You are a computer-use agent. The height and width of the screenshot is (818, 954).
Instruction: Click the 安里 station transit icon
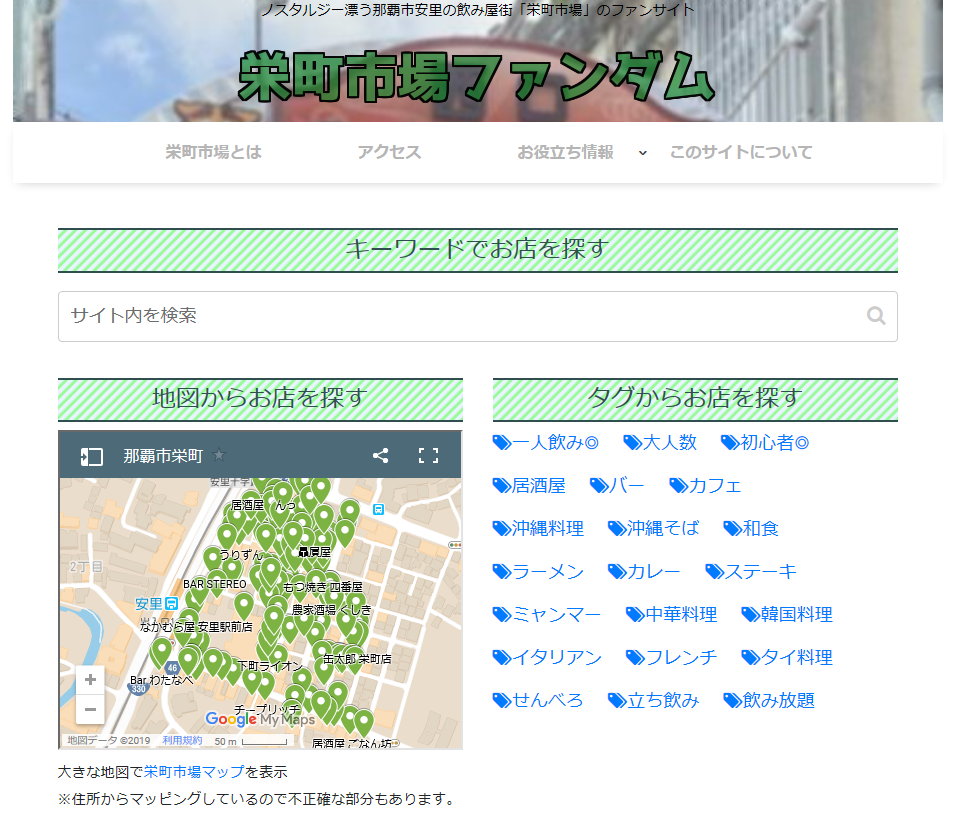(x=172, y=604)
